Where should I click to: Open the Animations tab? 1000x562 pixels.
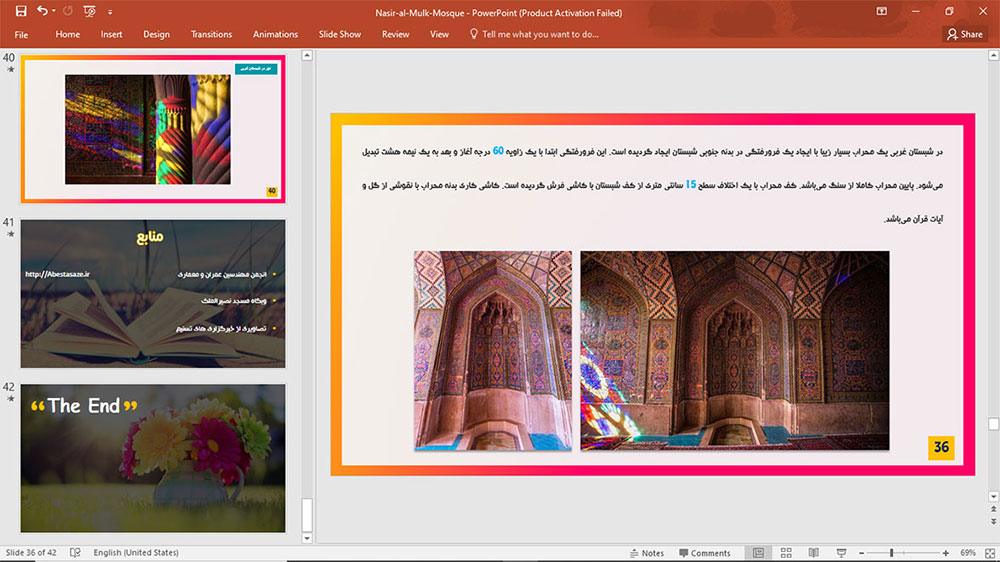[276, 34]
